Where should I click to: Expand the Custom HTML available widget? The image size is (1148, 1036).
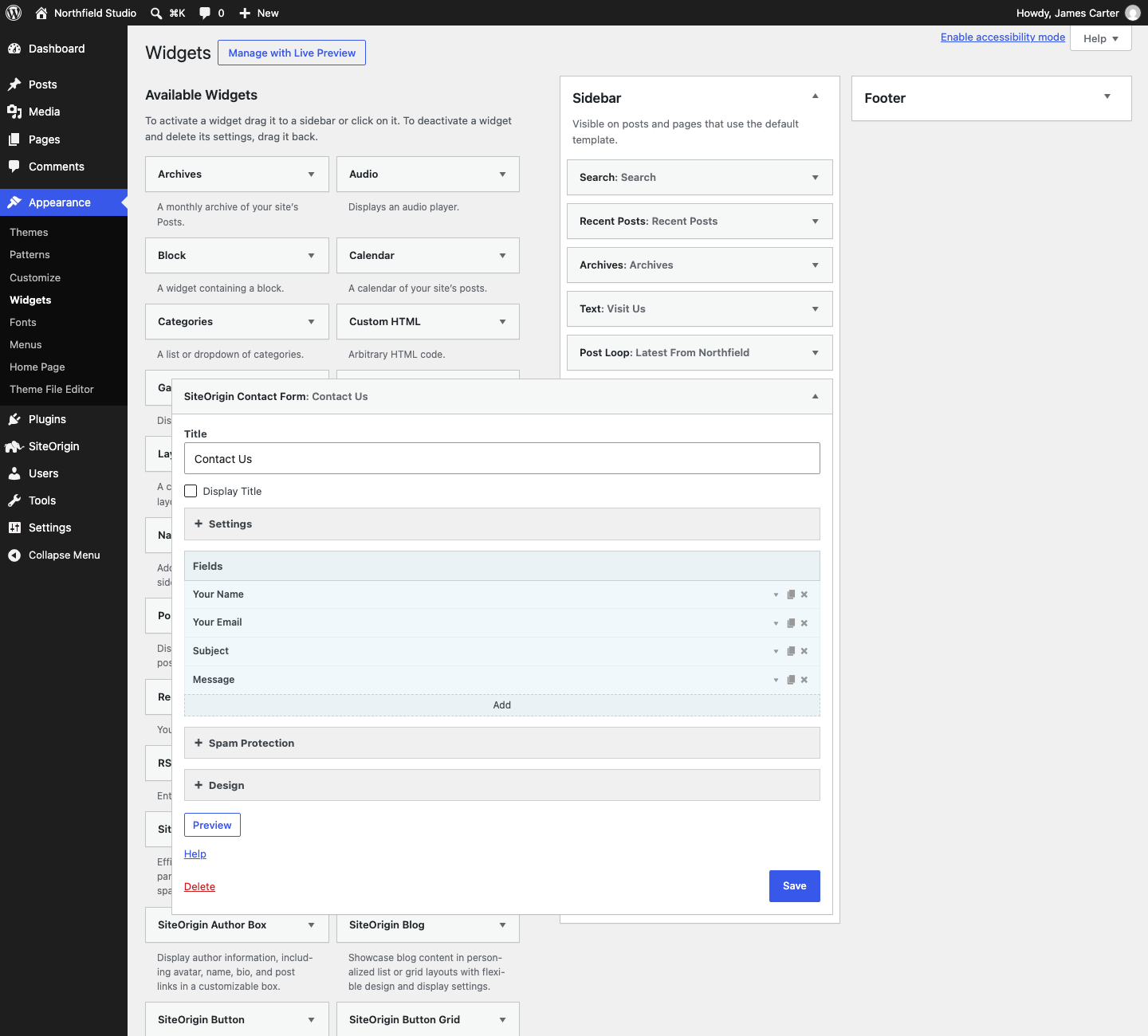(502, 322)
